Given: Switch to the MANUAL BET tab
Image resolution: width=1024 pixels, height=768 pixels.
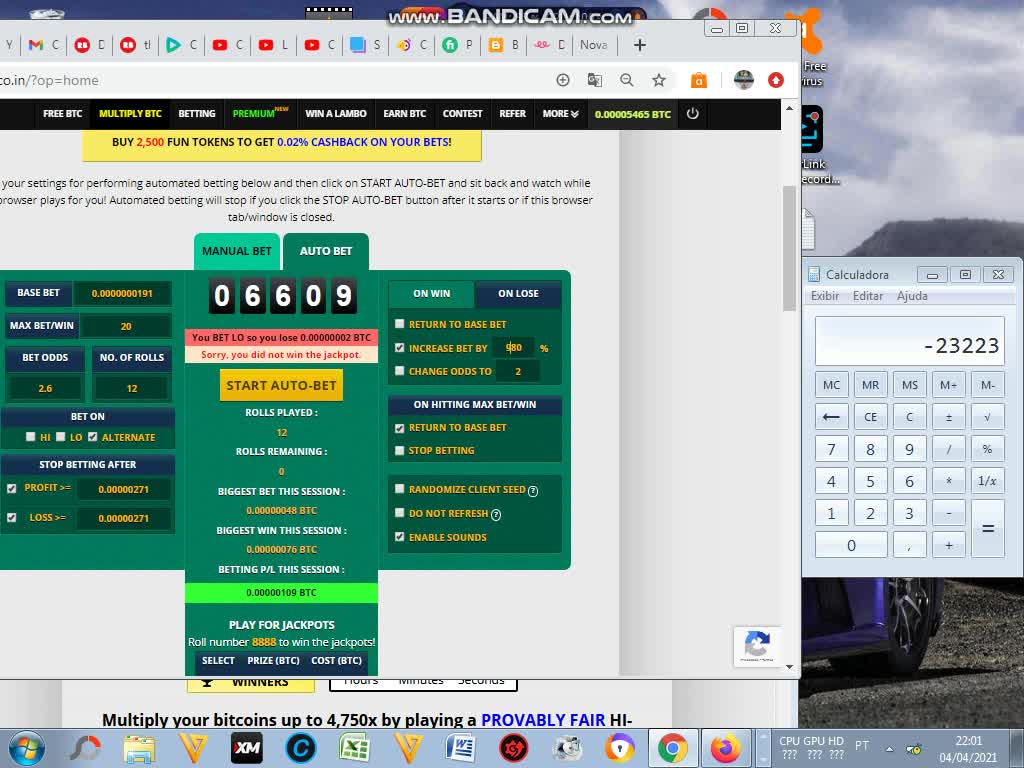Looking at the screenshot, I should 236,251.
